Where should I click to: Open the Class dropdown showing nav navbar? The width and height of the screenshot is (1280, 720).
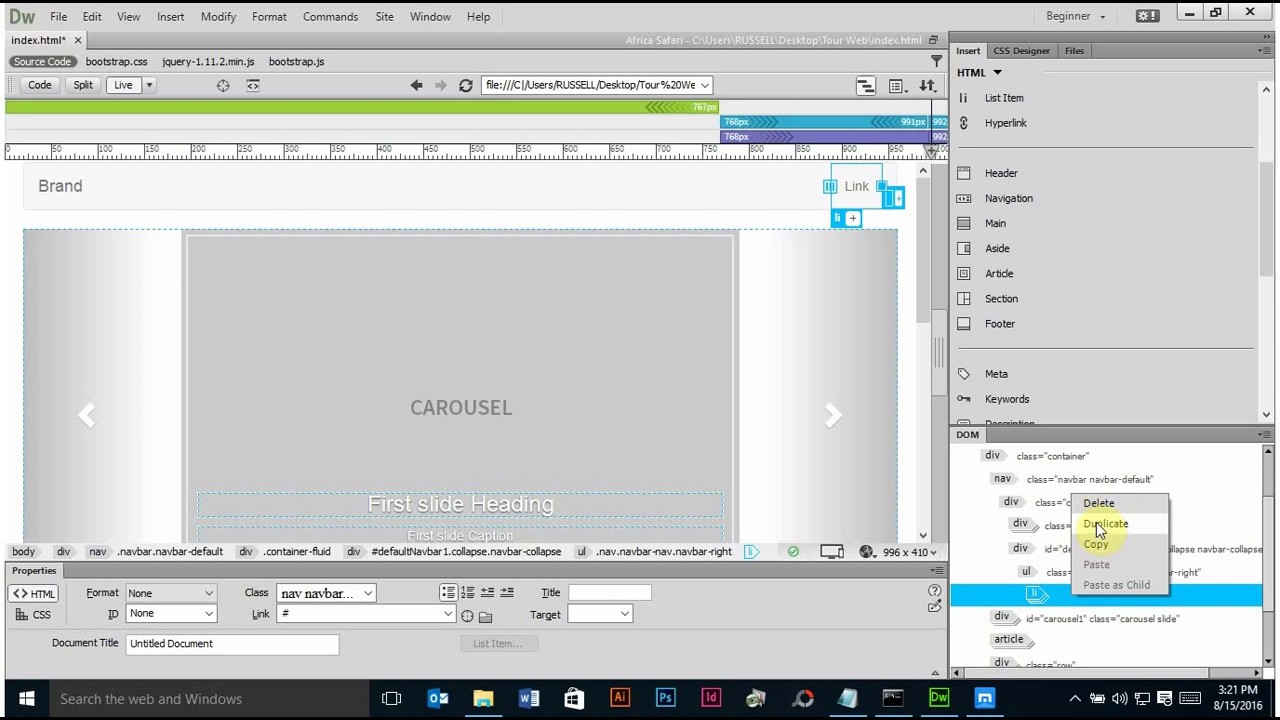(326, 593)
